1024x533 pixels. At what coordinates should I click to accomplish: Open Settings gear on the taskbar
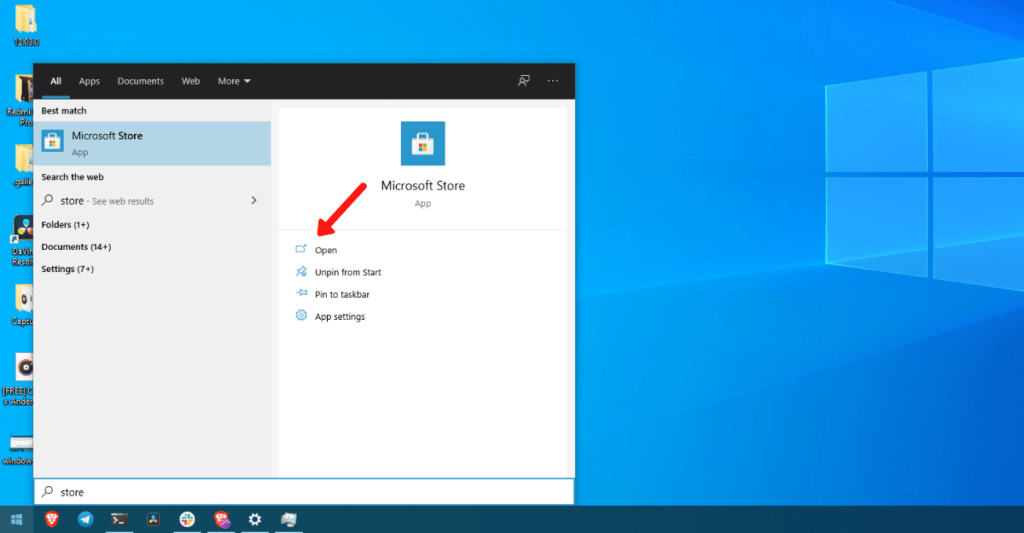coord(255,519)
